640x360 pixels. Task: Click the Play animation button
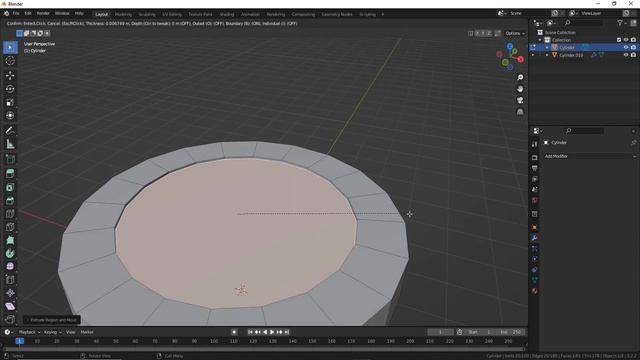272,332
